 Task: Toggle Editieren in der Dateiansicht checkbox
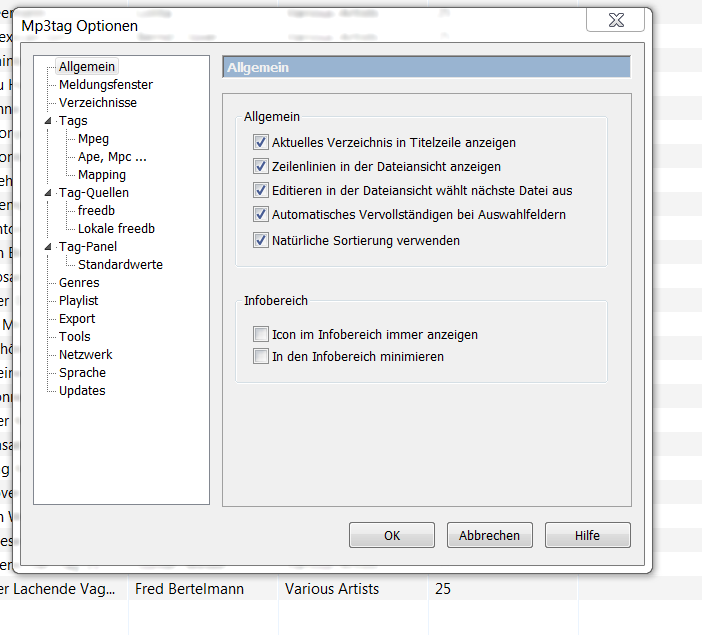(261, 190)
